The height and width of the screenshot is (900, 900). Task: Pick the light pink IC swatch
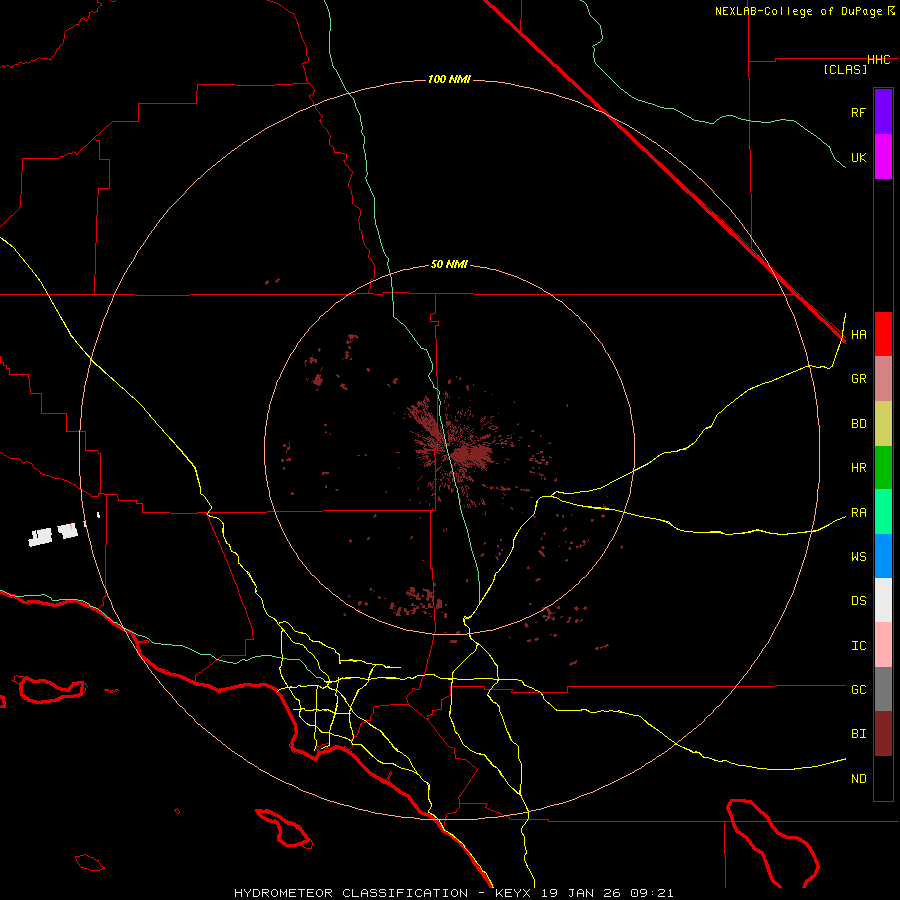(883, 645)
